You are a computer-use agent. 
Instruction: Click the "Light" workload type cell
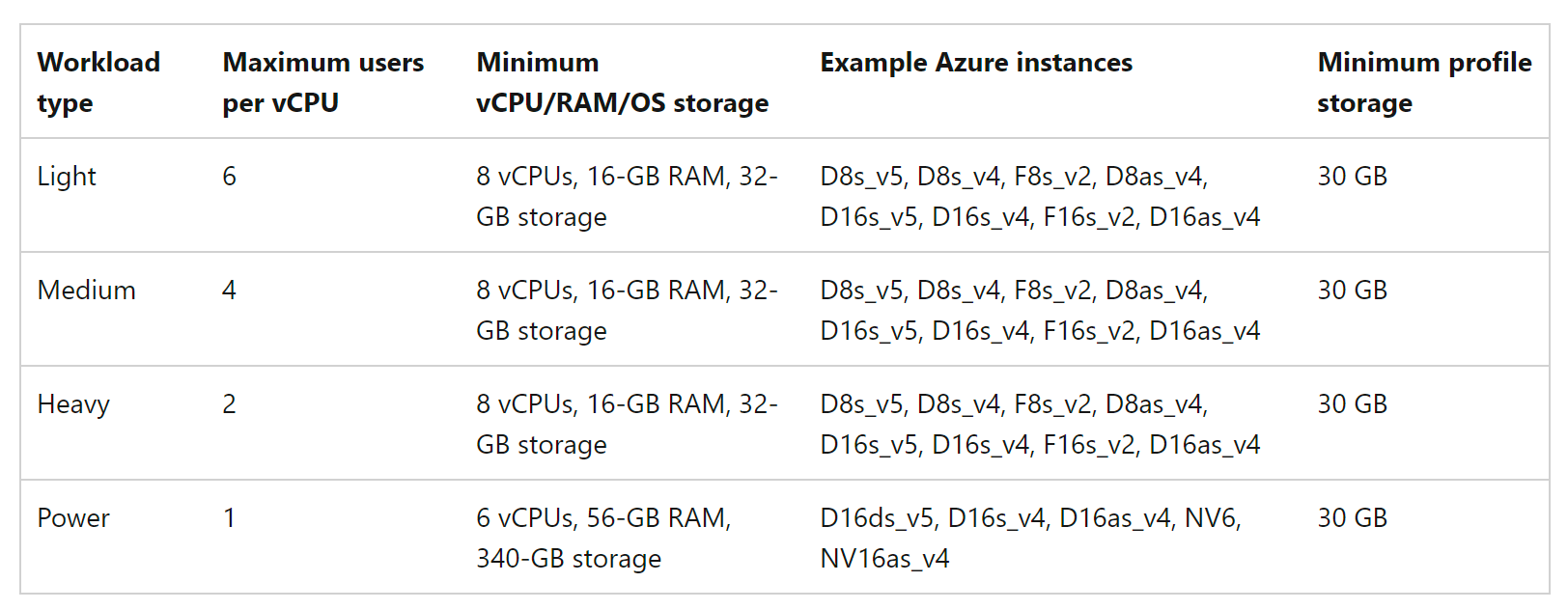67,177
